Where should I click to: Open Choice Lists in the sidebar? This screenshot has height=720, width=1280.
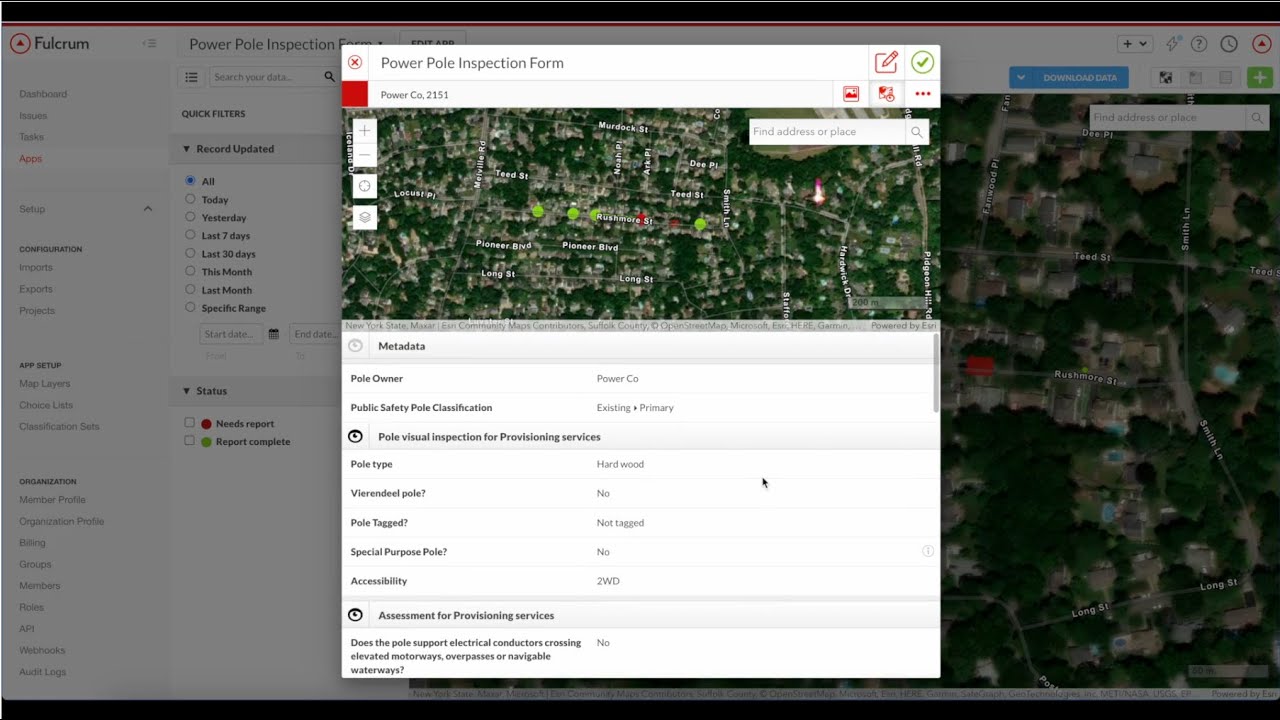pos(46,405)
